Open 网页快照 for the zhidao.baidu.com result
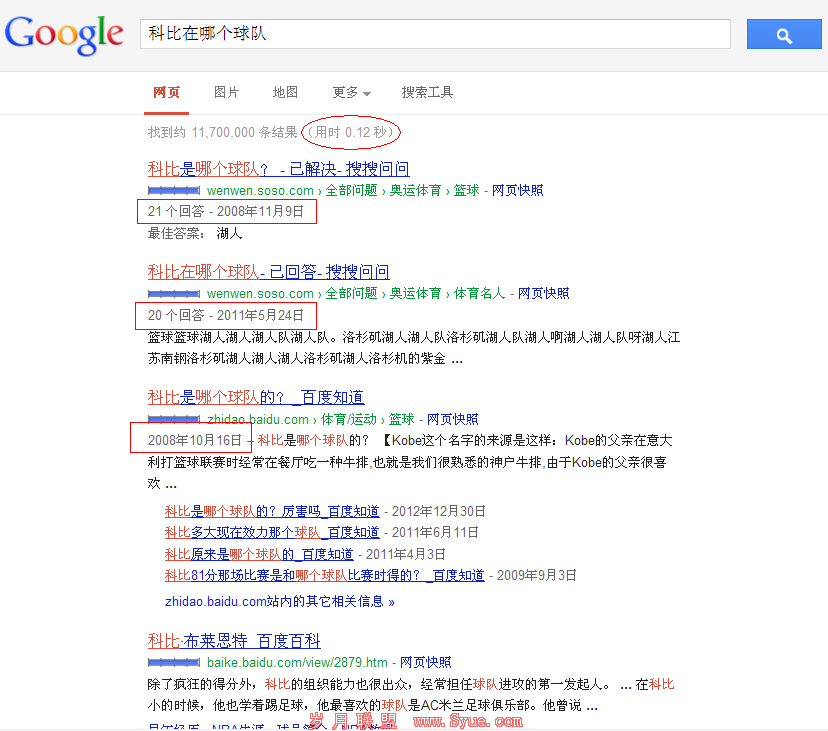Screen dimensions: 828x731 click(x=453, y=419)
